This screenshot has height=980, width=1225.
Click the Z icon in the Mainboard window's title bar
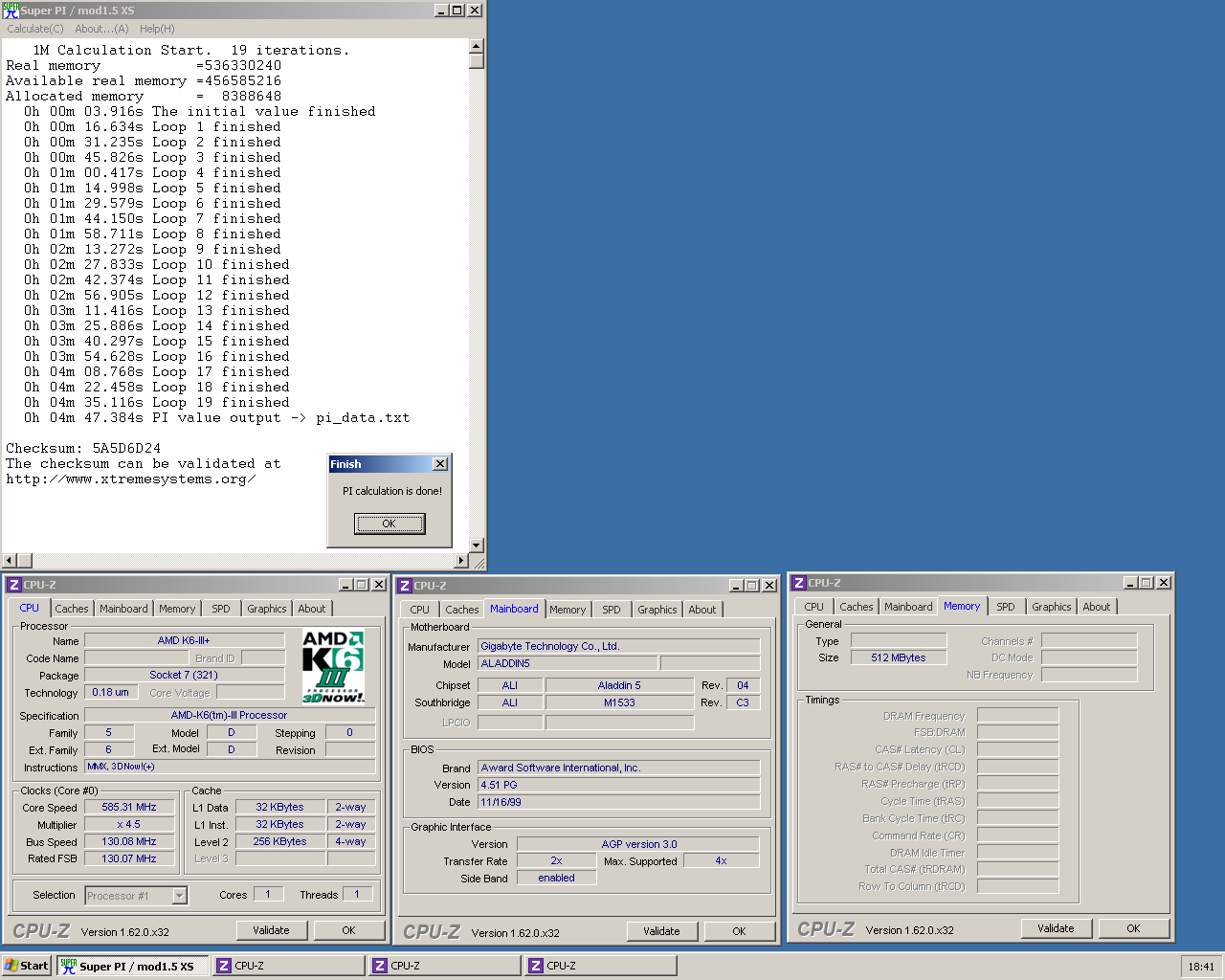click(x=405, y=586)
